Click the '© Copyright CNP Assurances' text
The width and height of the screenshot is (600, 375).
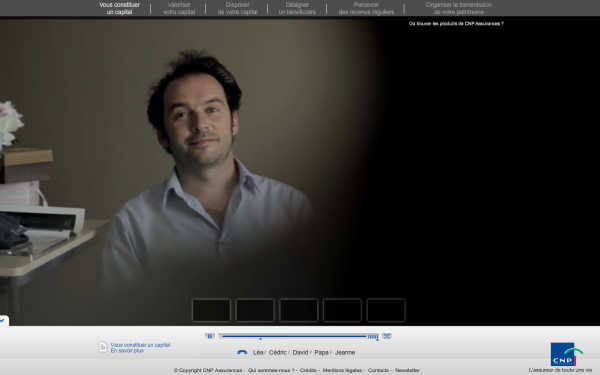pyautogui.click(x=208, y=370)
